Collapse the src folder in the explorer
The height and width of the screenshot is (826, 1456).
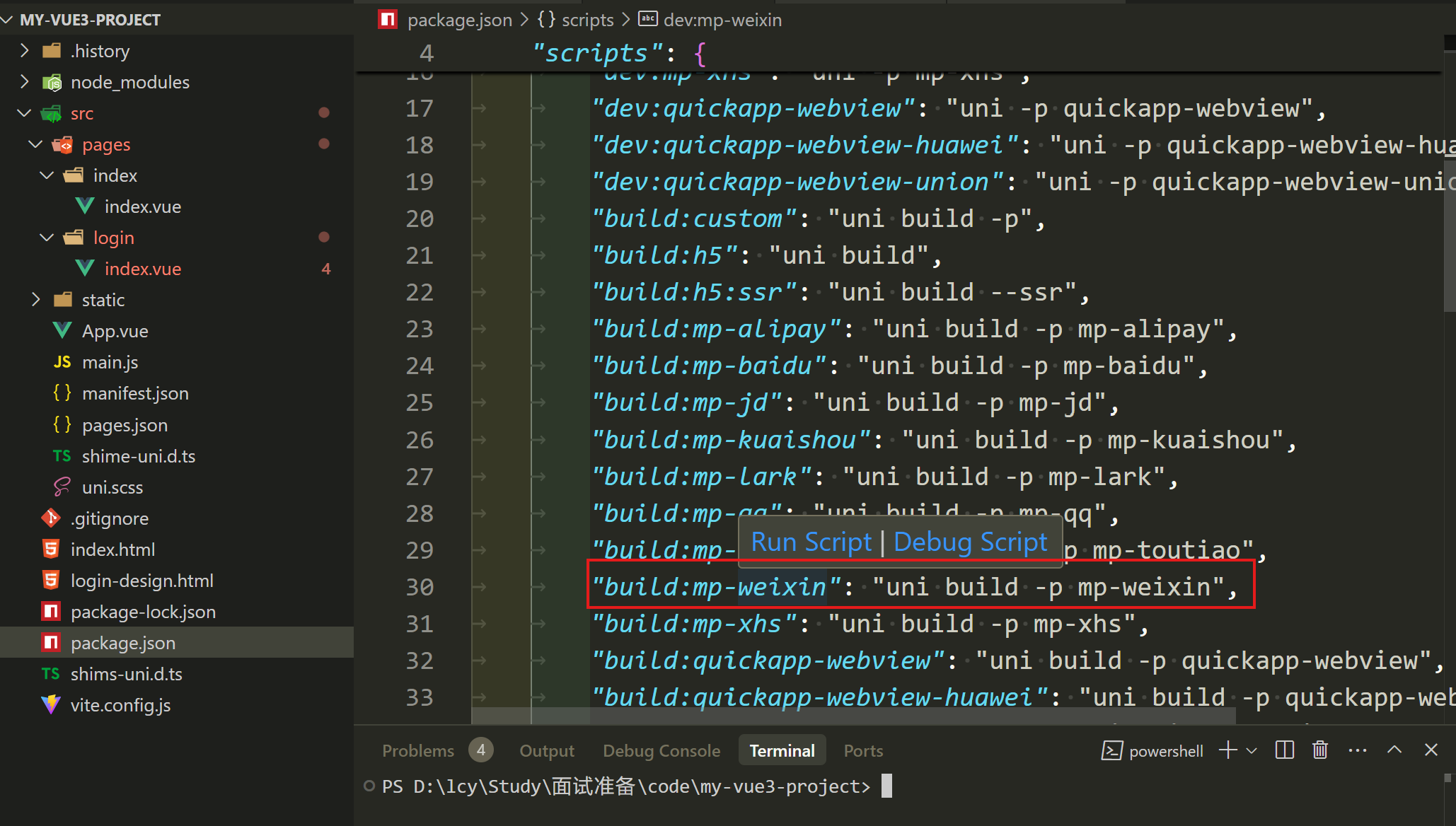tap(24, 113)
